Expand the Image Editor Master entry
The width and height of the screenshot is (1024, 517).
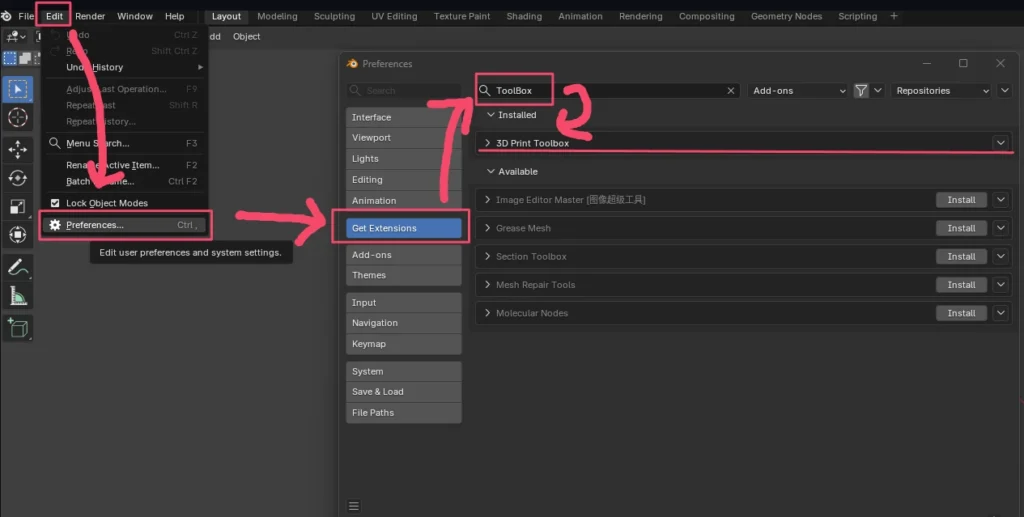coord(487,200)
